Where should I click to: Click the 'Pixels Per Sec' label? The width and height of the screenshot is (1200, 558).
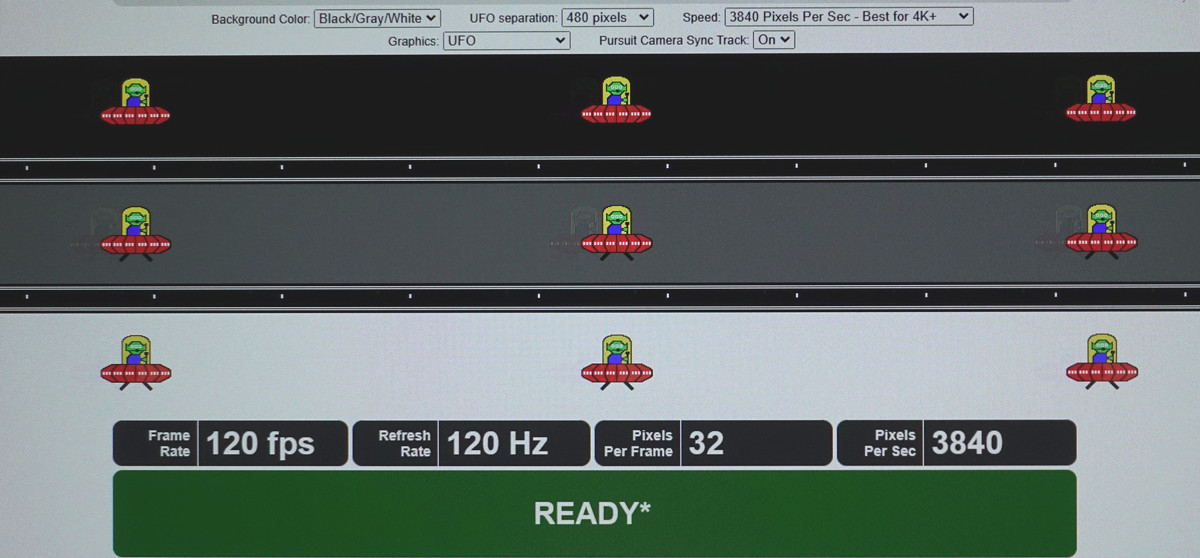click(889, 443)
